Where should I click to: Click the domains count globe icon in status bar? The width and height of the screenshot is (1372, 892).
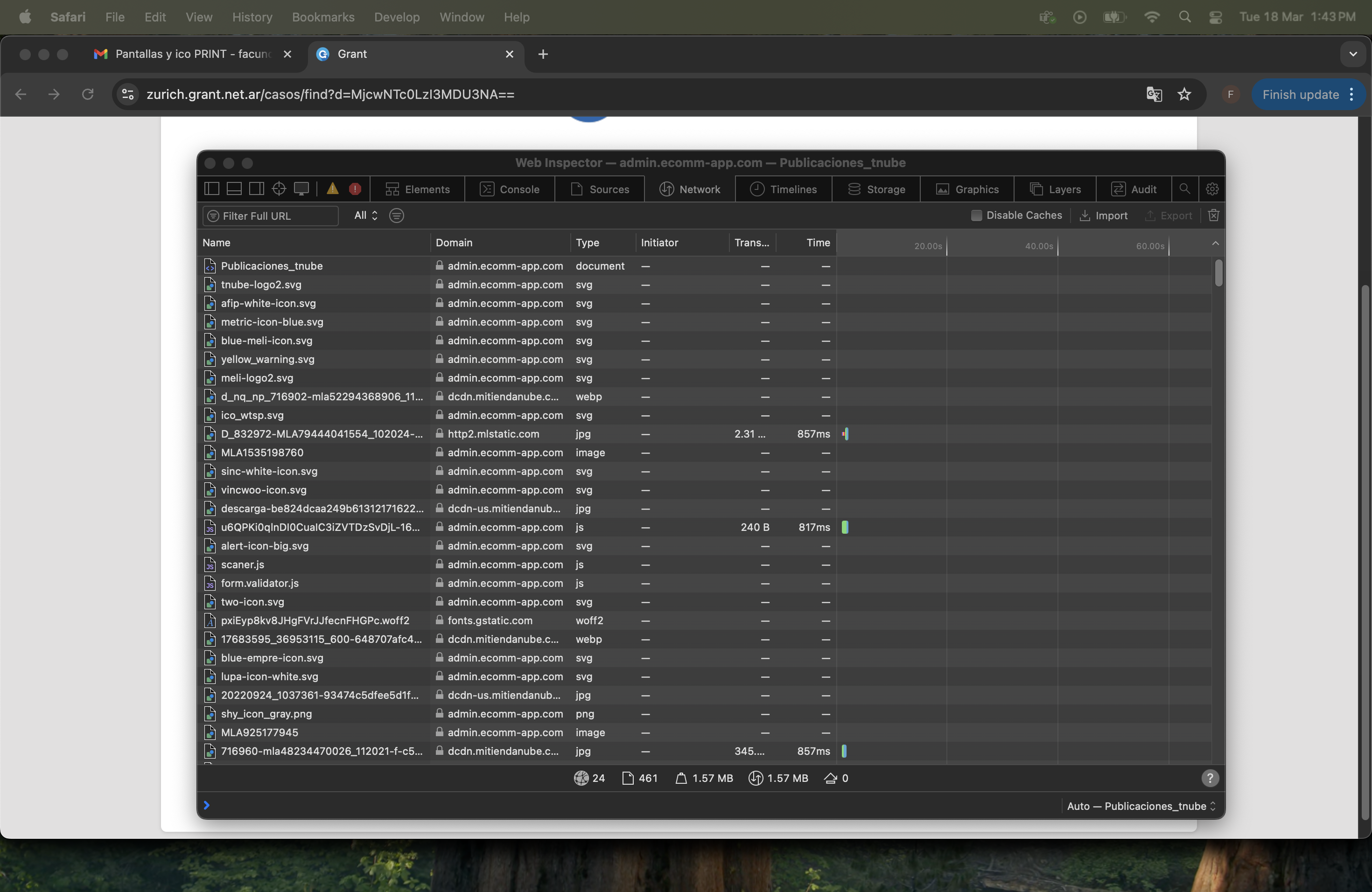[x=581, y=778]
